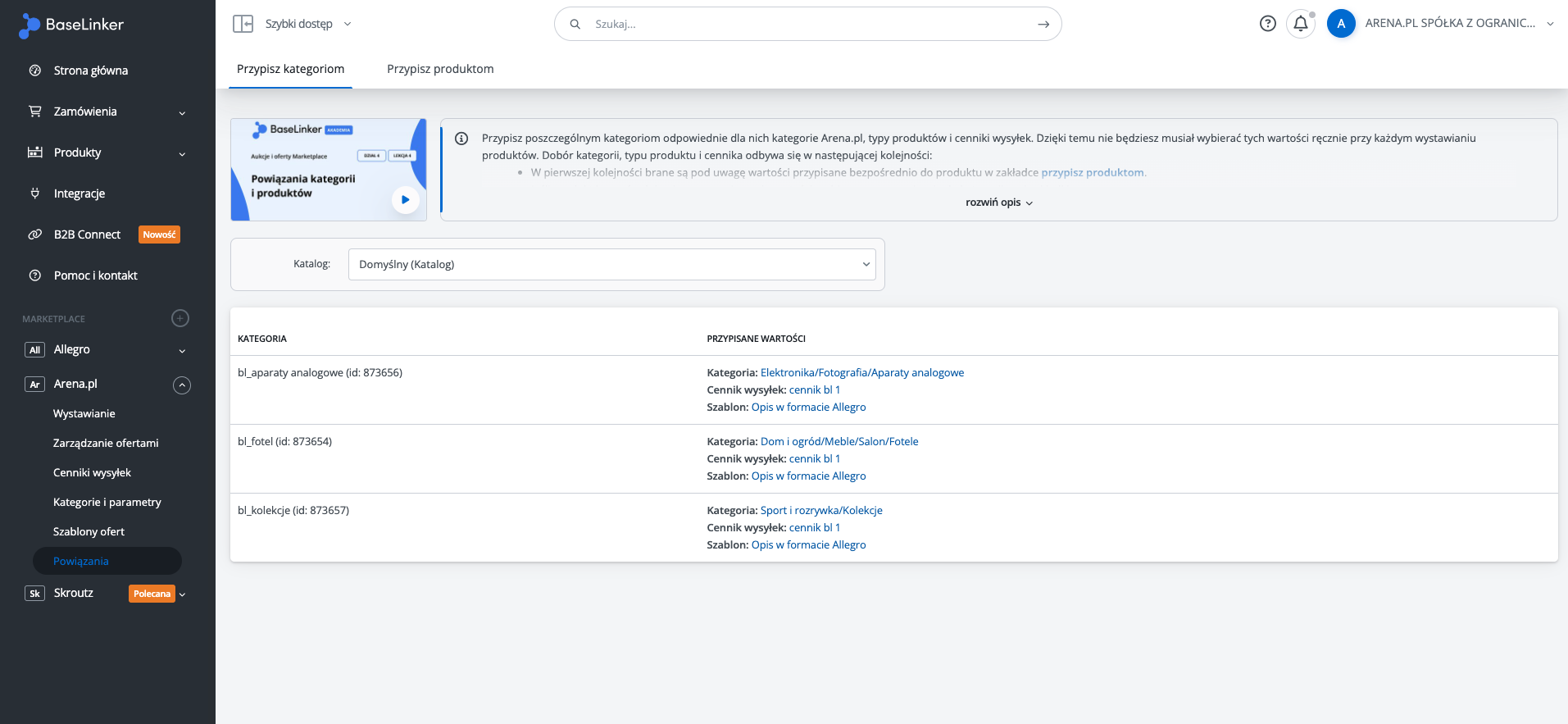The image size is (1568, 724).
Task: Click Opis w formacie Allegro for bl_kolekcje
Action: pyautogui.click(x=809, y=544)
